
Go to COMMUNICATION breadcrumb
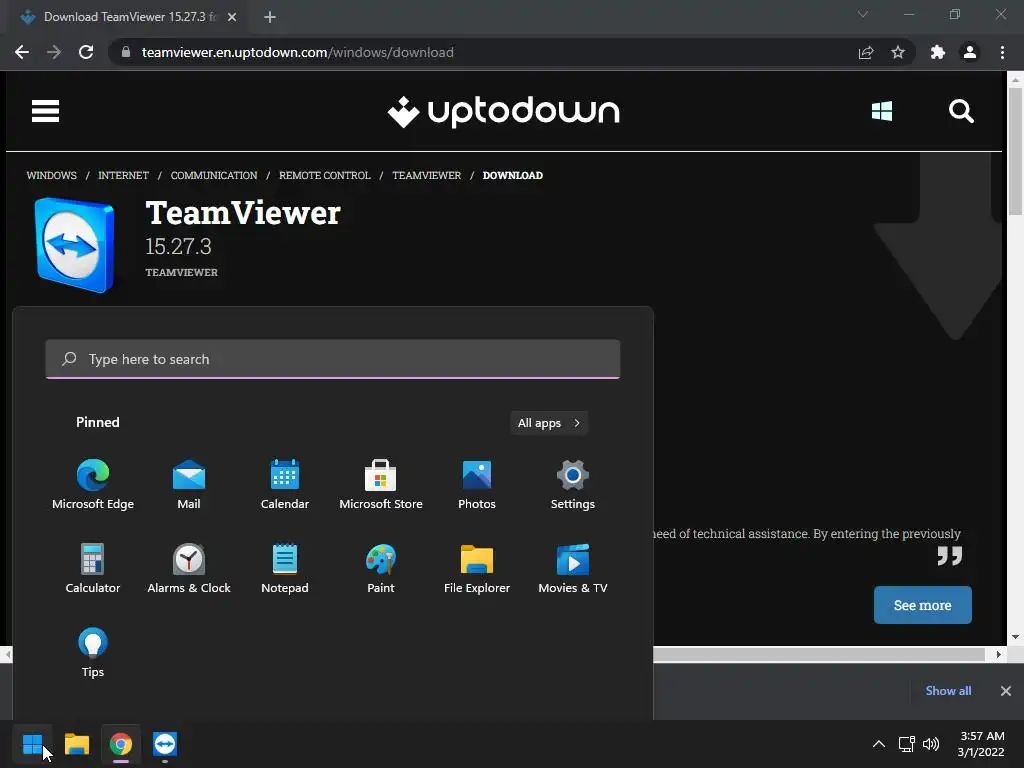click(214, 175)
